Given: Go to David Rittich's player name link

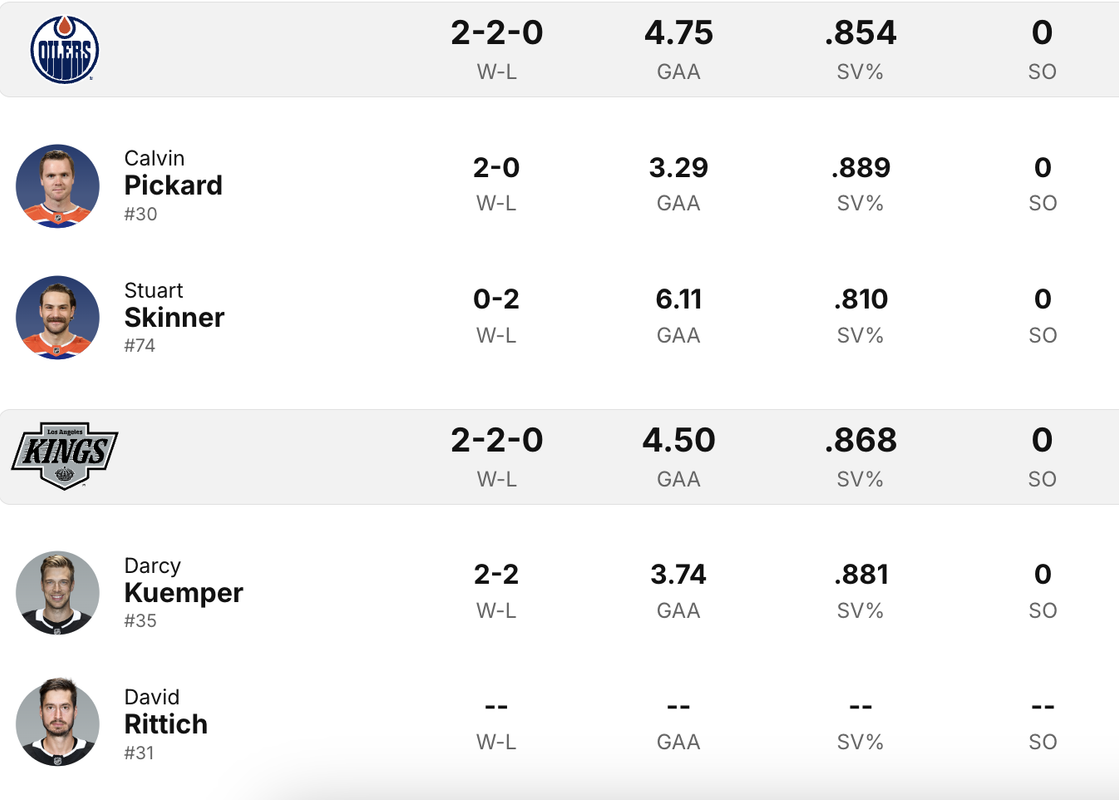Looking at the screenshot, I should tap(165, 723).
